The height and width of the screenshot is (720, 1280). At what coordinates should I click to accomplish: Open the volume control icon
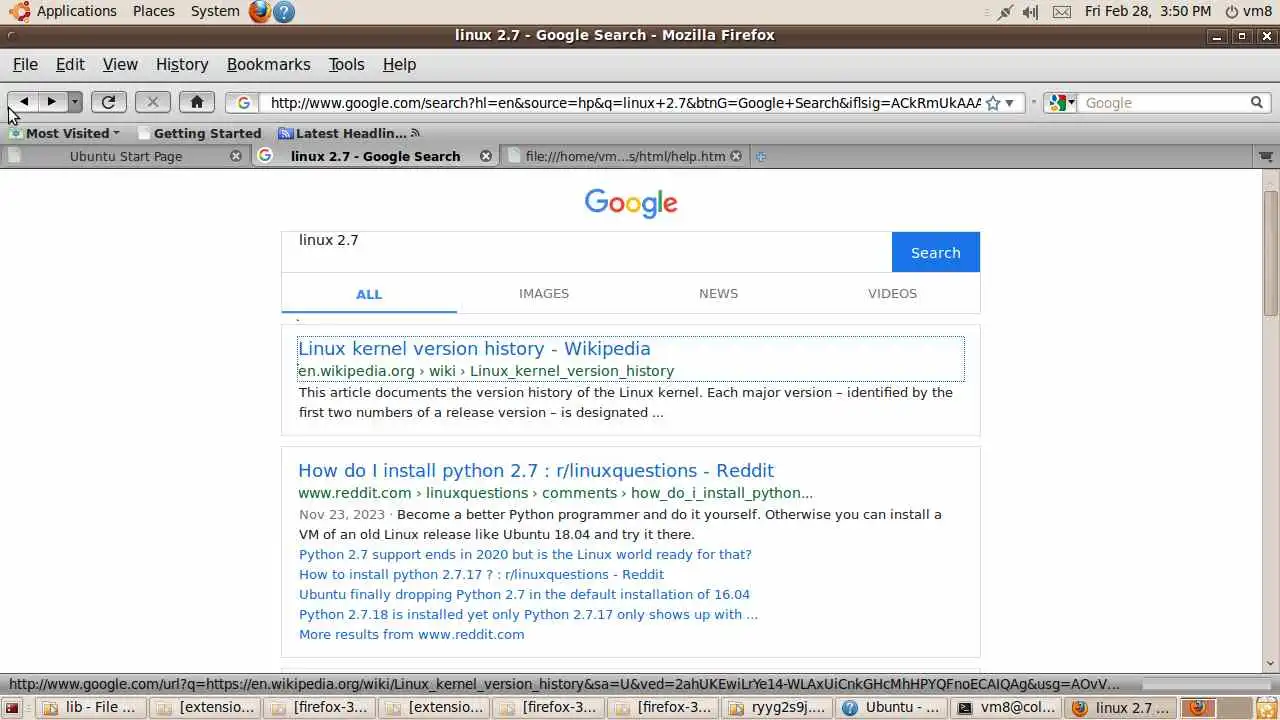(1030, 12)
